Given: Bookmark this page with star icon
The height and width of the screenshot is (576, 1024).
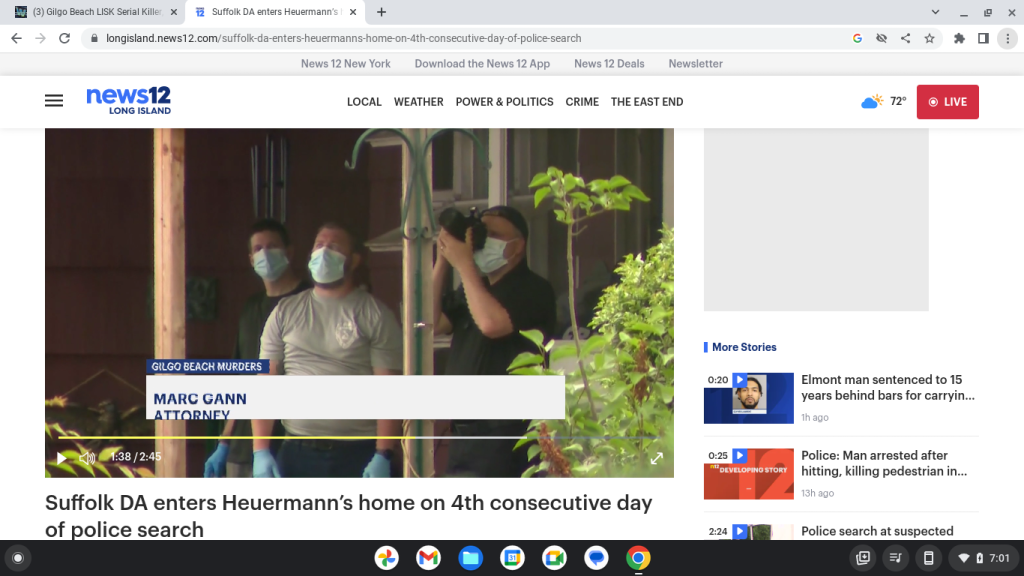Looking at the screenshot, I should point(929,38).
